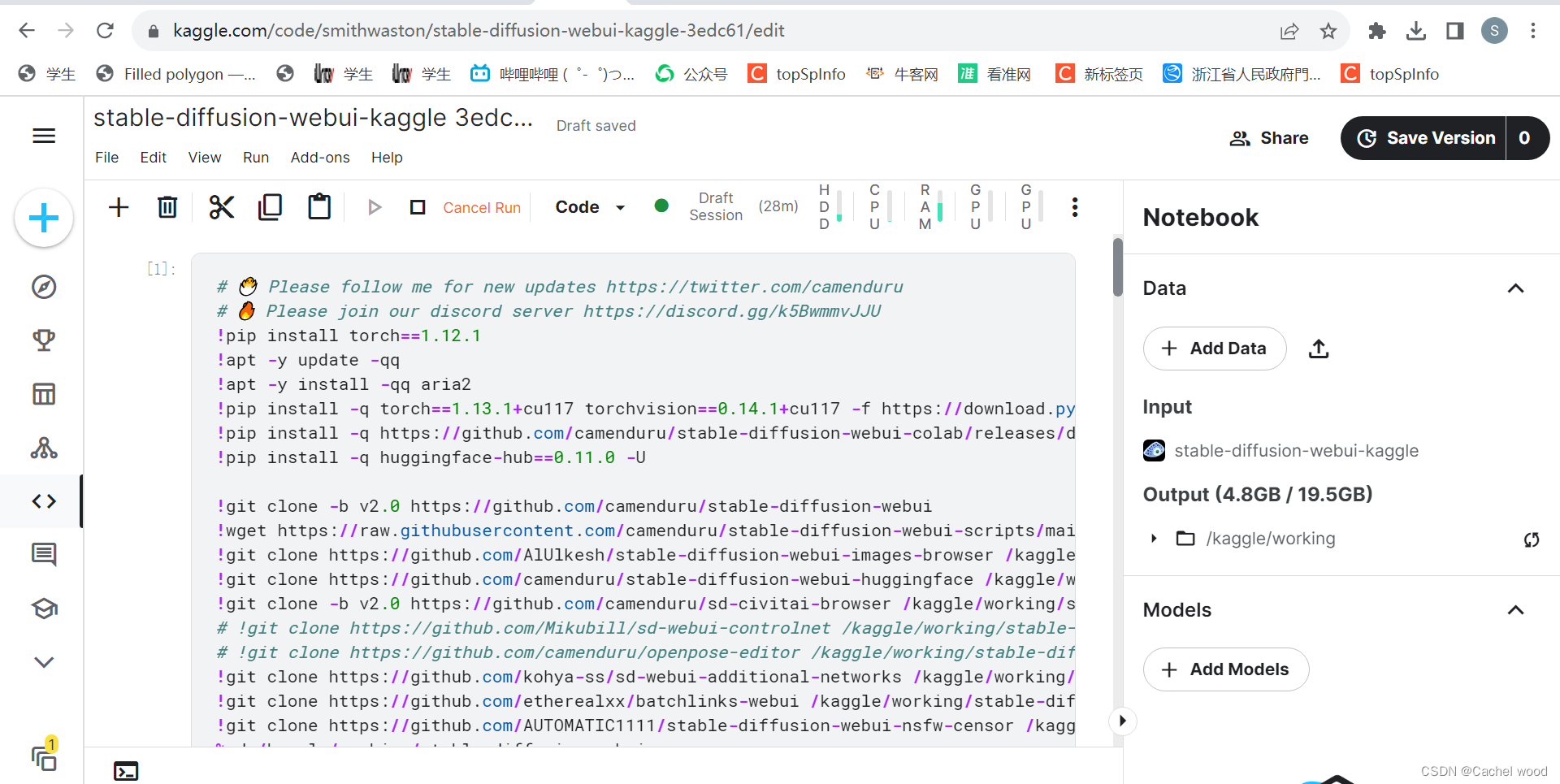Open the Run menu
Screen dimensions: 1560x784
tap(256, 158)
